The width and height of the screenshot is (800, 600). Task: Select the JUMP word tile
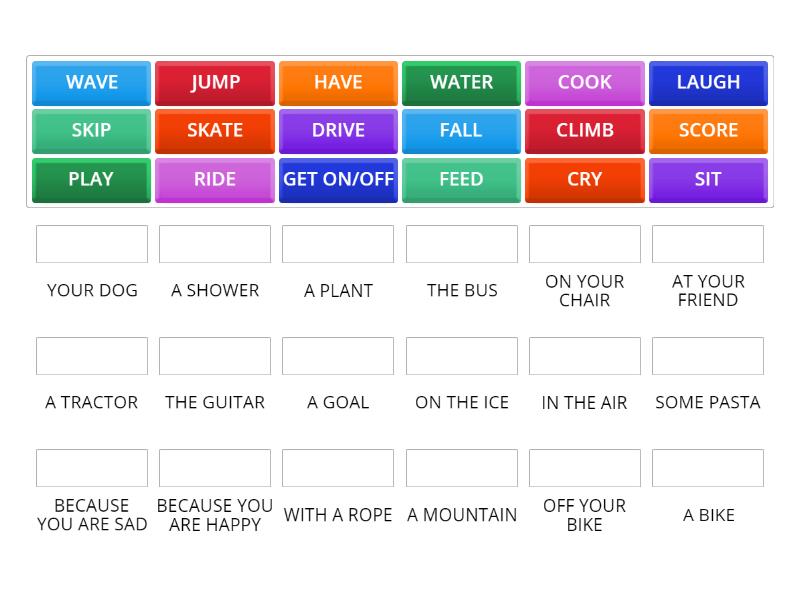click(x=214, y=83)
